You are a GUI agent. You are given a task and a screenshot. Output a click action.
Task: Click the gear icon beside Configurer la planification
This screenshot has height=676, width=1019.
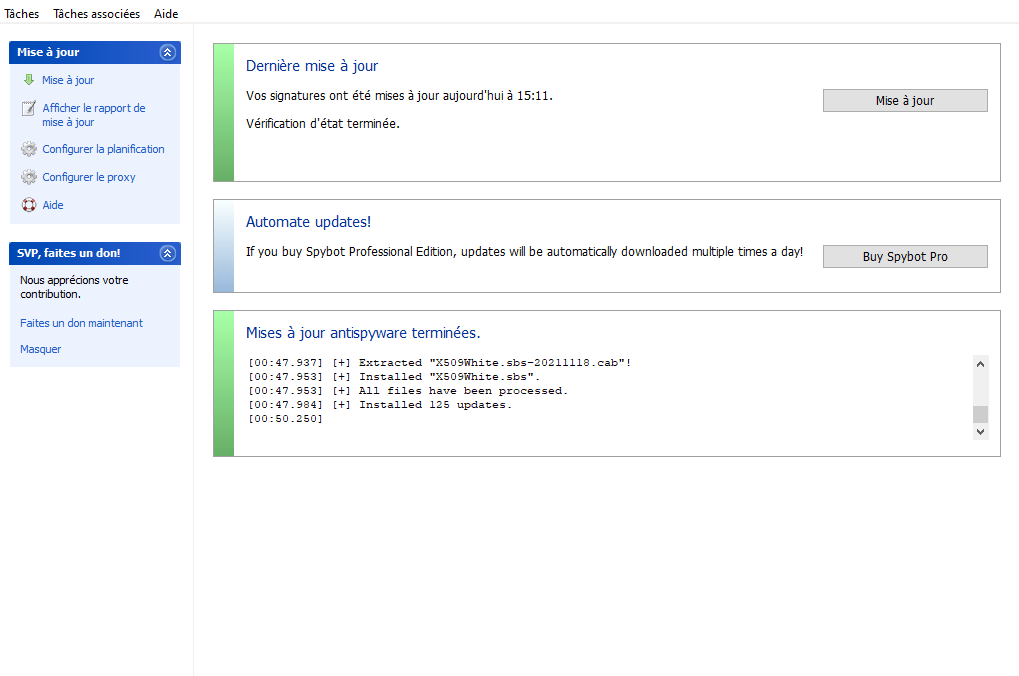[29, 149]
